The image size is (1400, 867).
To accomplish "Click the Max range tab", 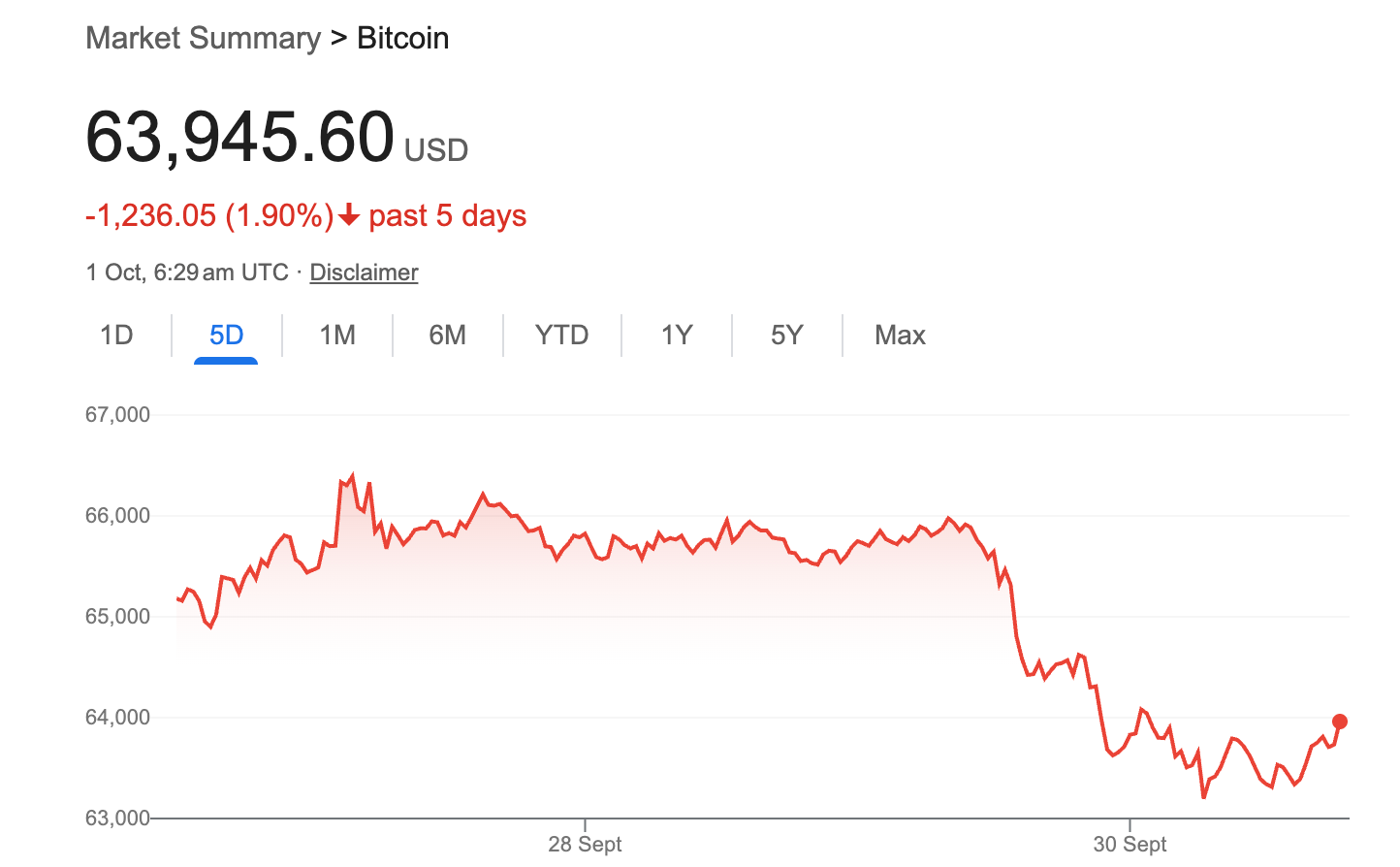I will coord(900,336).
